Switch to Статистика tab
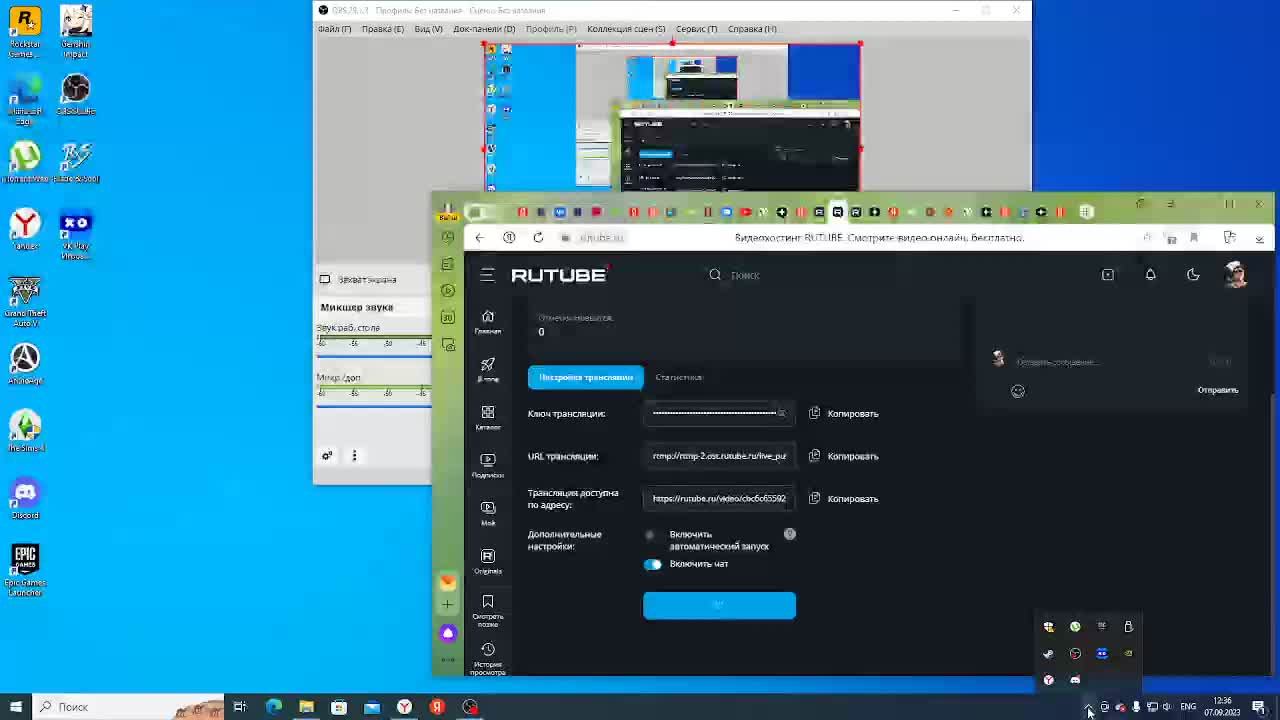 pyautogui.click(x=679, y=377)
